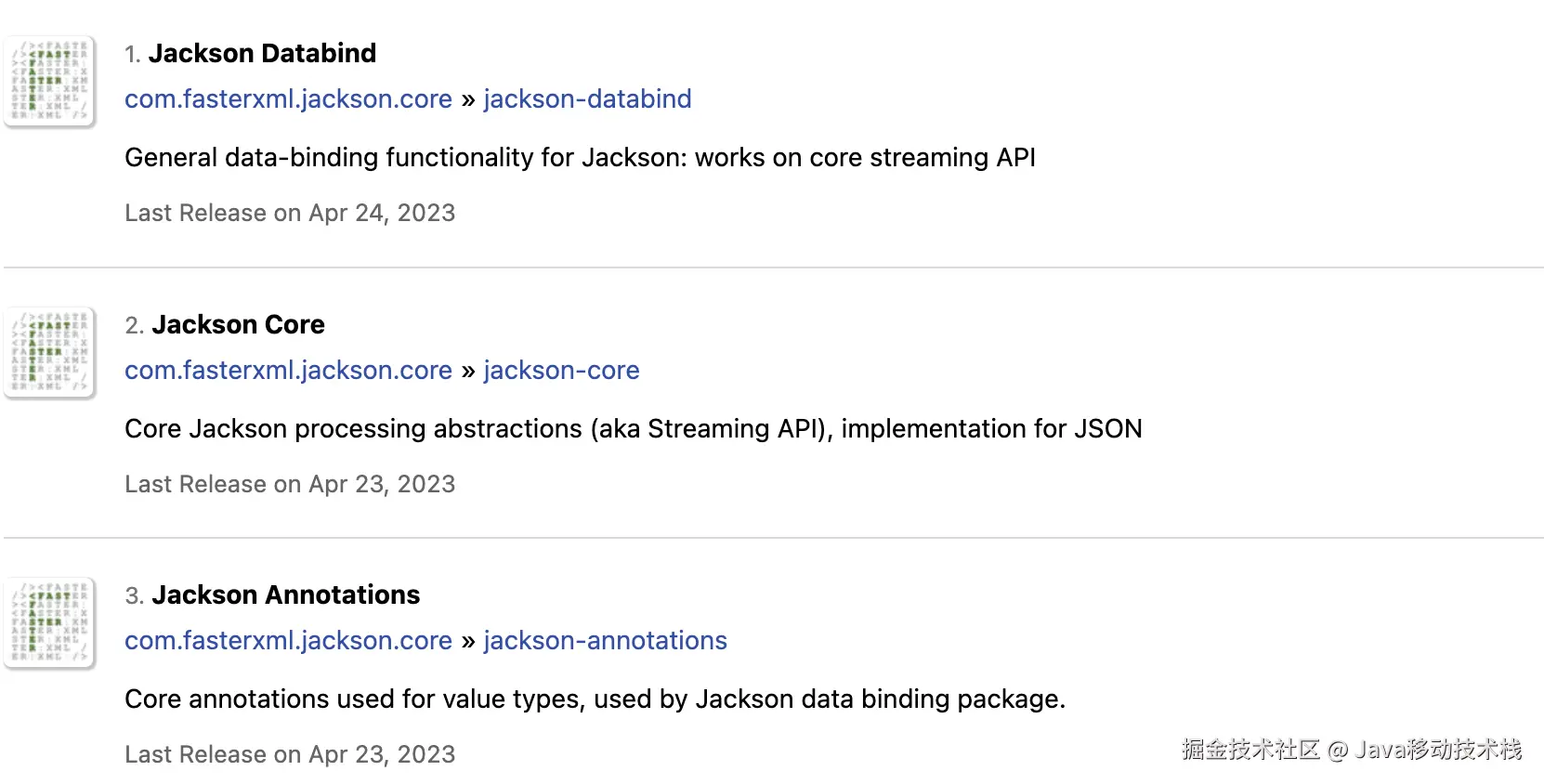Open the Jackson Core title
The image size is (1544, 784).
click(x=238, y=325)
